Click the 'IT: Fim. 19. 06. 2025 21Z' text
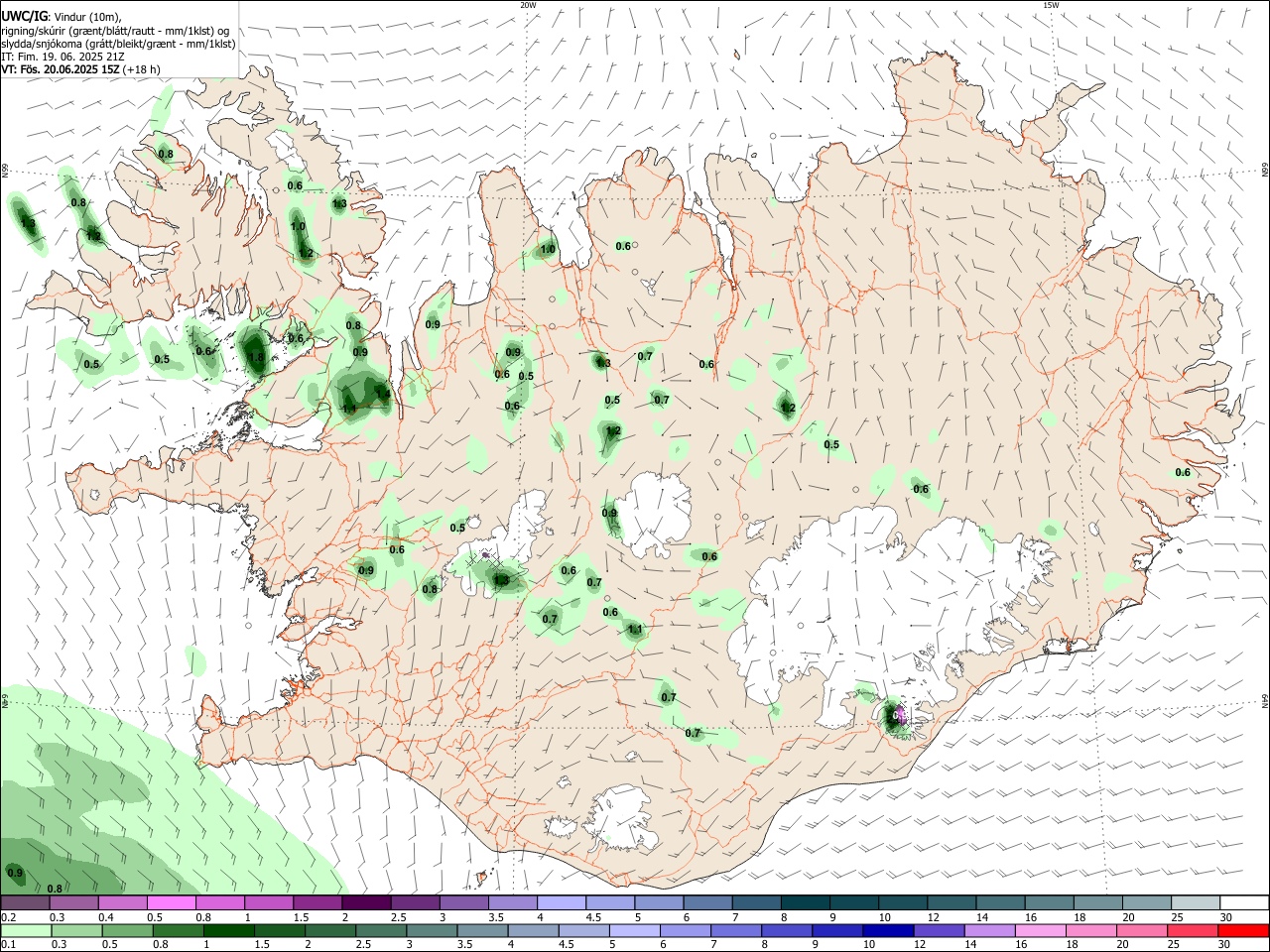1270x952 pixels. [62, 57]
